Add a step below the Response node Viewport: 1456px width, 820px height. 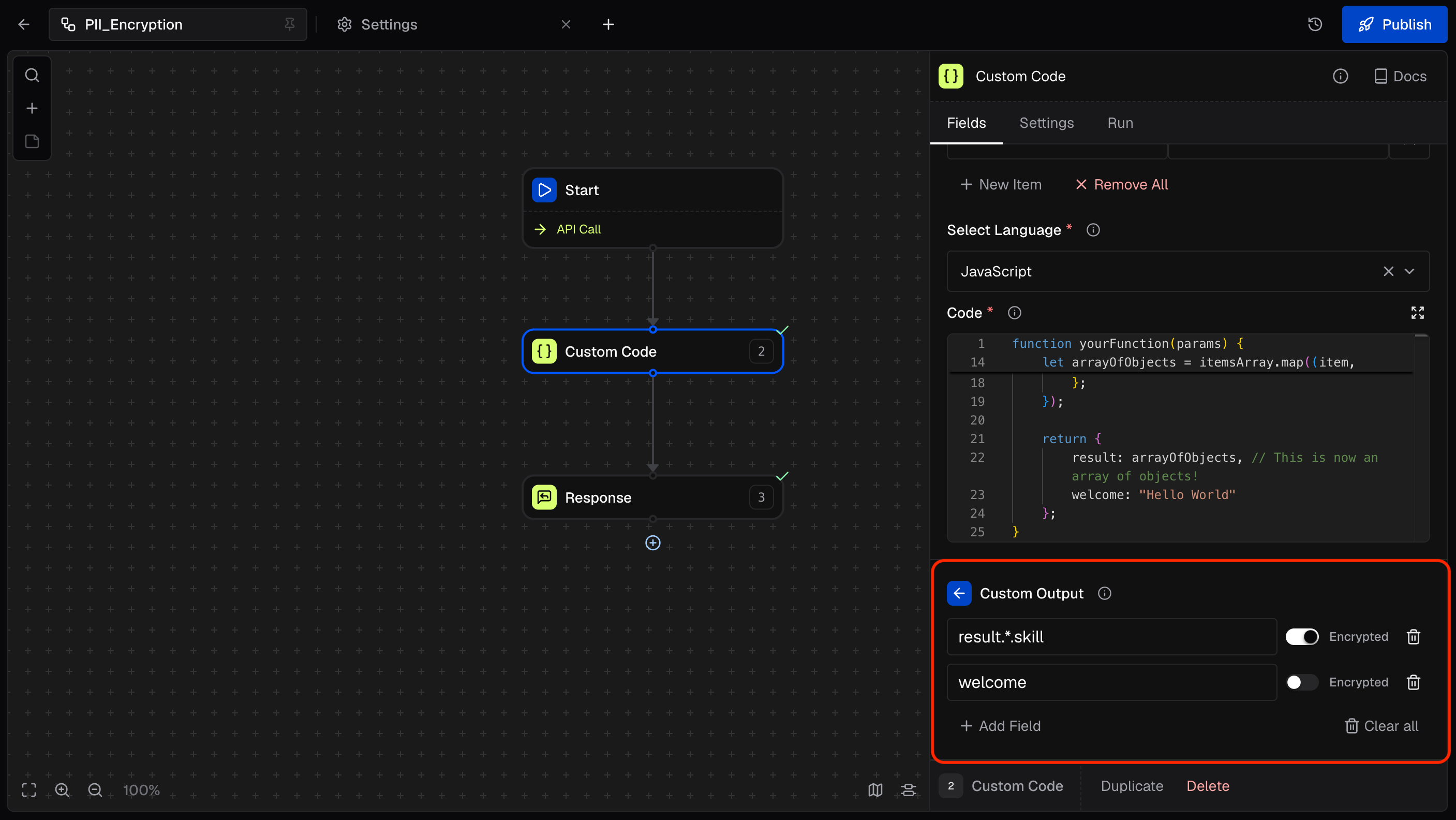653,543
